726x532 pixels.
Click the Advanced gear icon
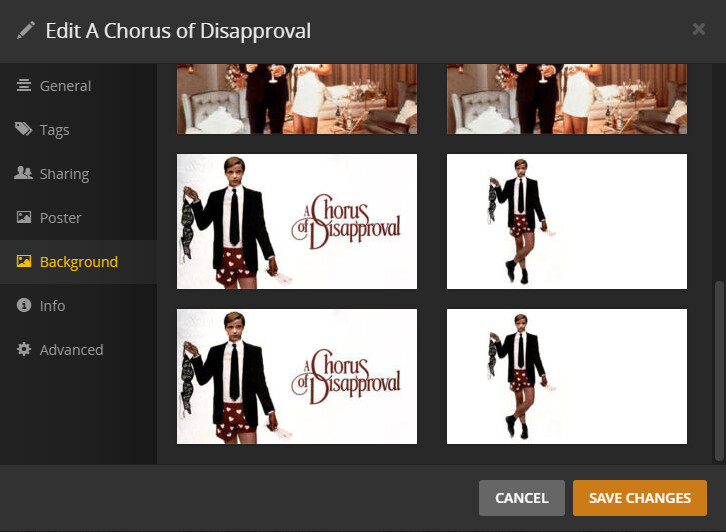[24, 349]
